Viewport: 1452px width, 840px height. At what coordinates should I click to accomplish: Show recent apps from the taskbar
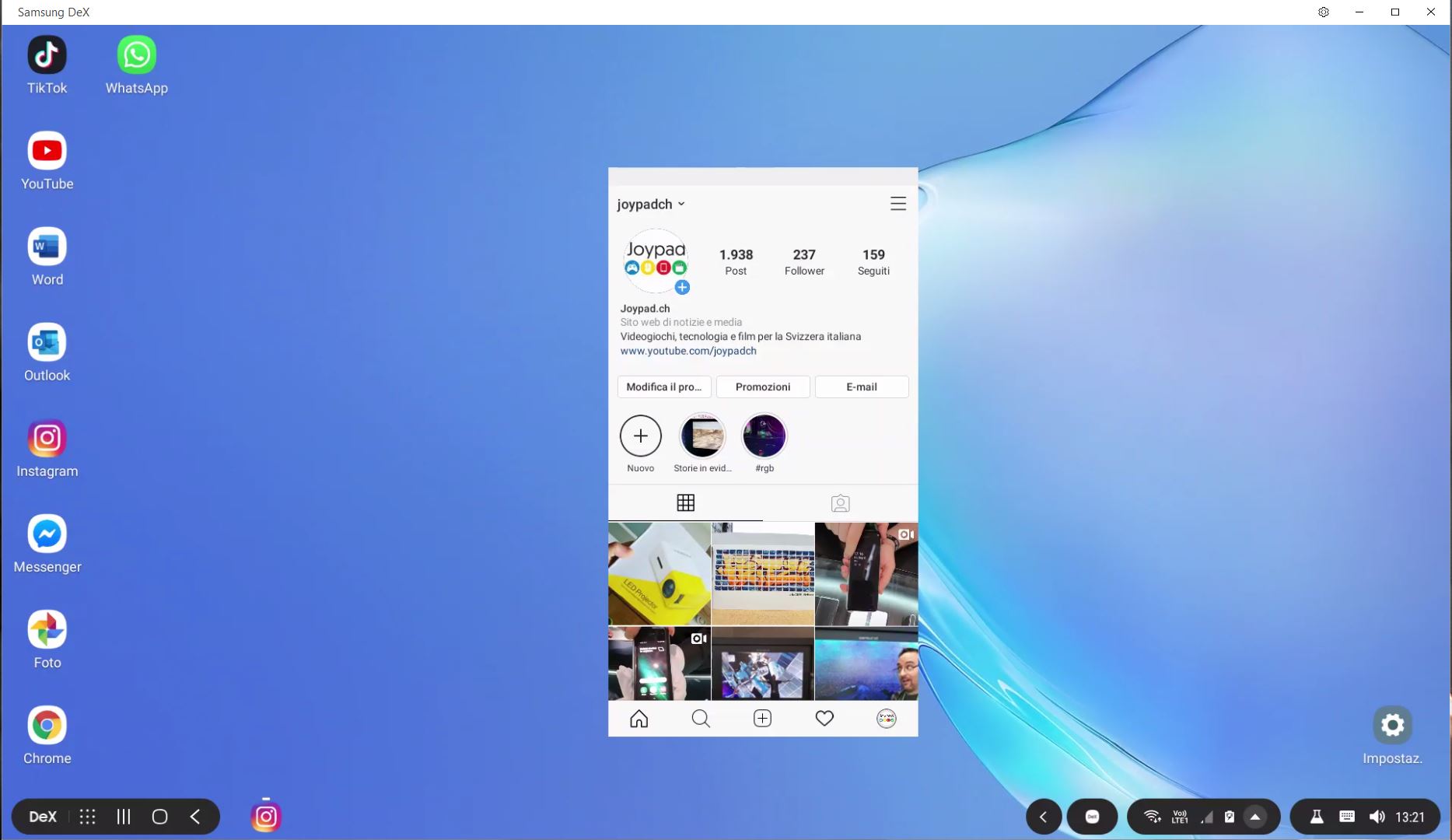tap(124, 817)
